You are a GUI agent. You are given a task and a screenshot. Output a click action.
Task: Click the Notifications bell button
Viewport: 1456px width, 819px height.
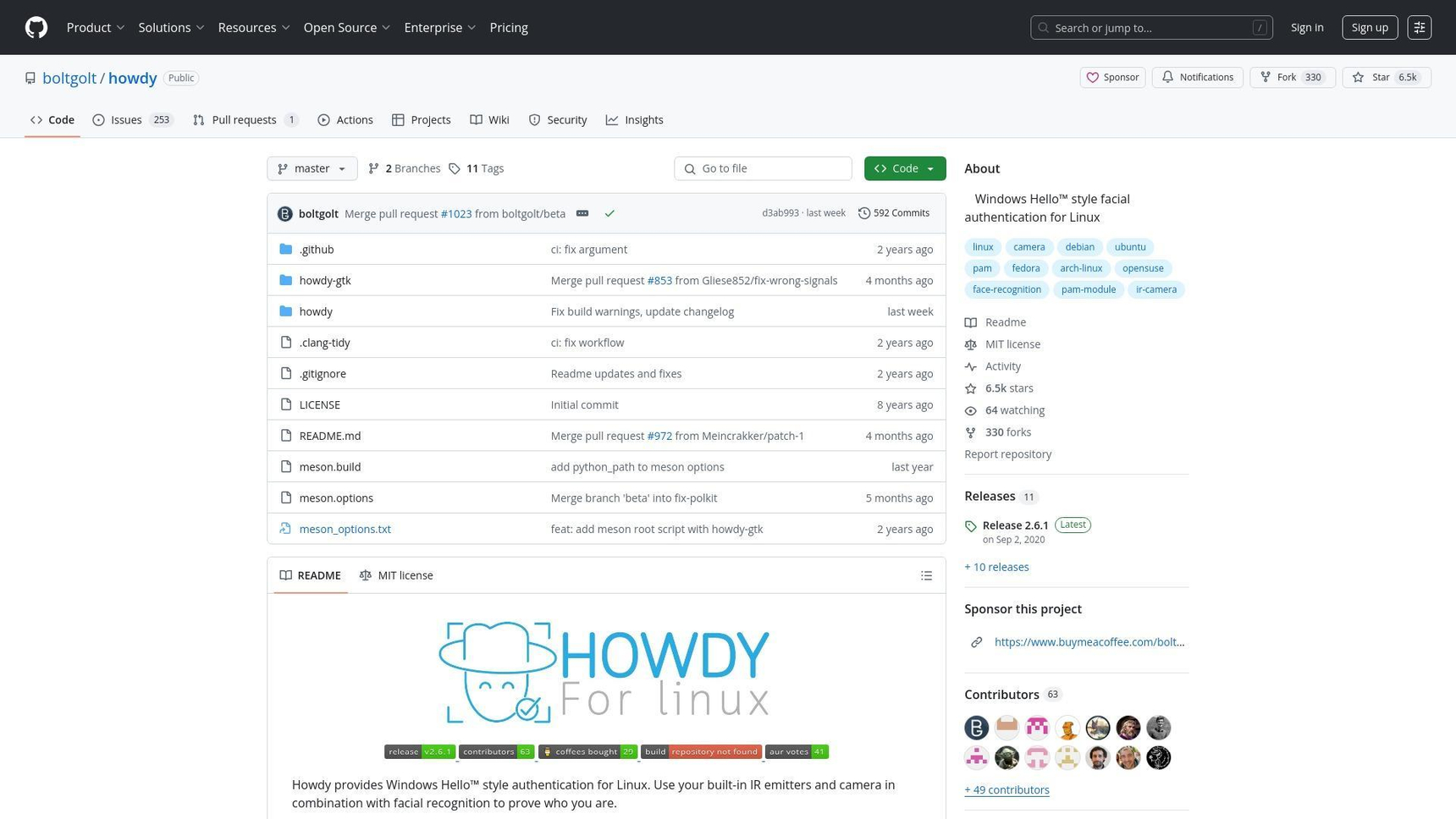point(1197,77)
